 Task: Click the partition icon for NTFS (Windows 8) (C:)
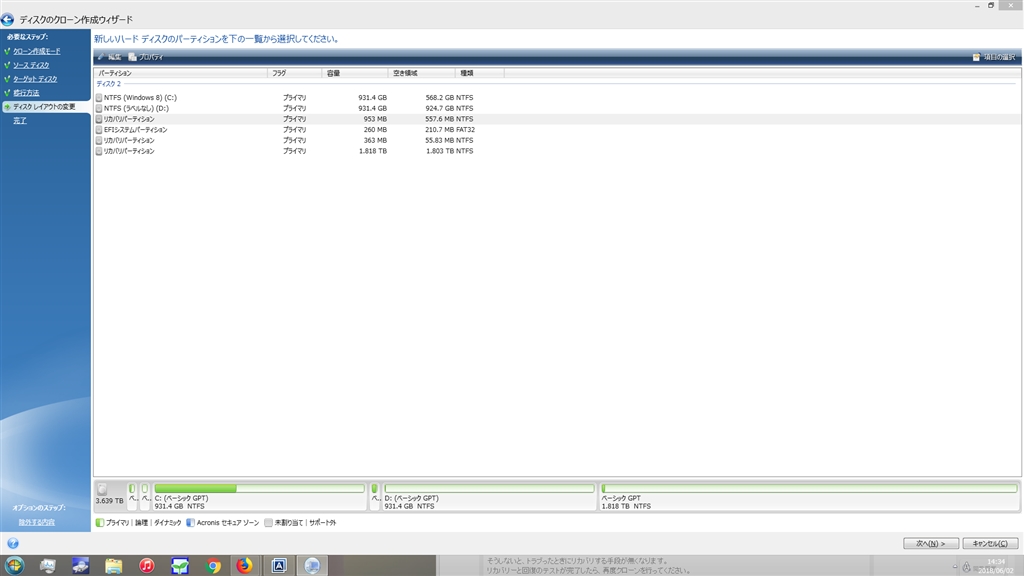coord(99,98)
